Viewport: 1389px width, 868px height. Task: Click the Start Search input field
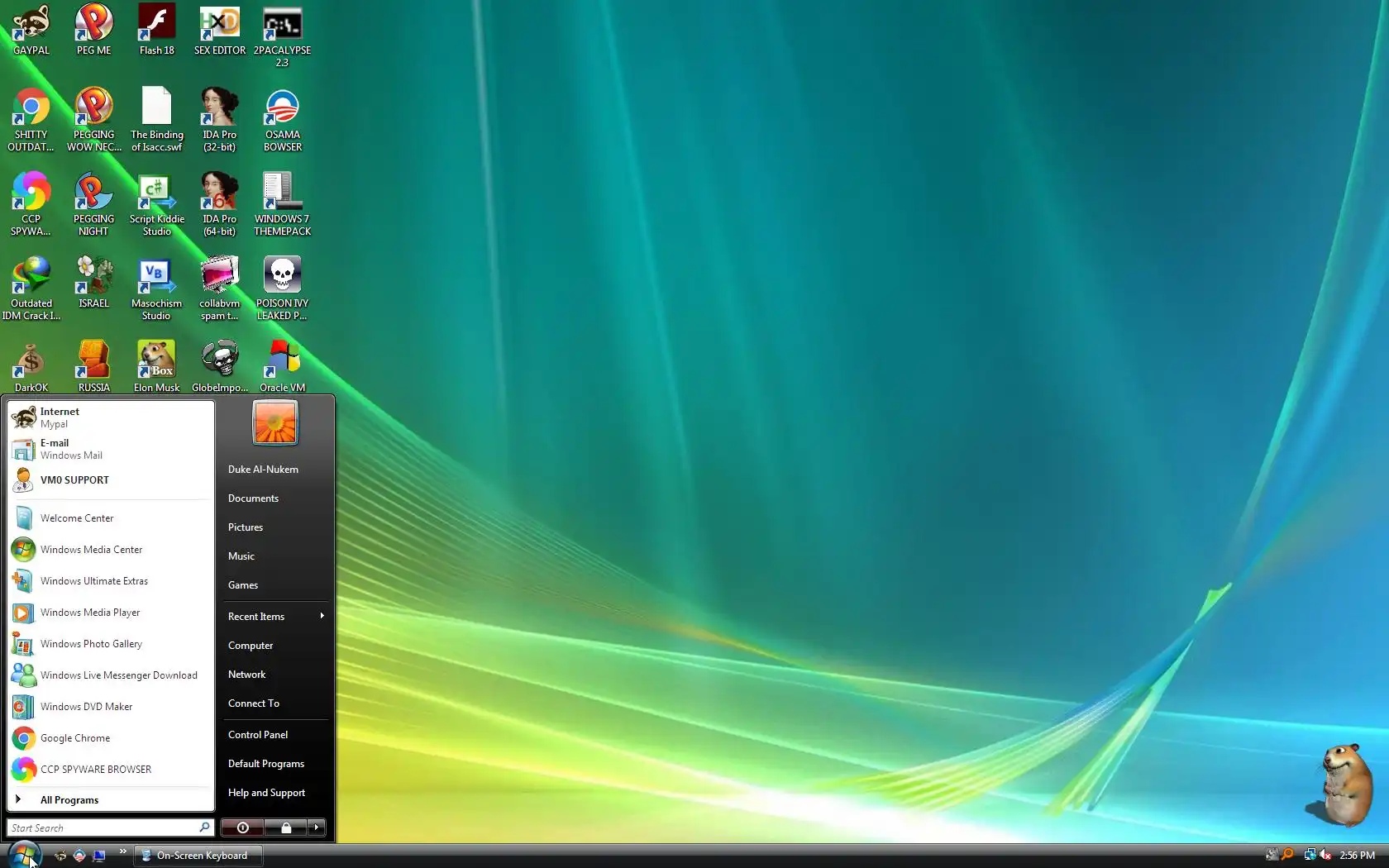pos(110,827)
